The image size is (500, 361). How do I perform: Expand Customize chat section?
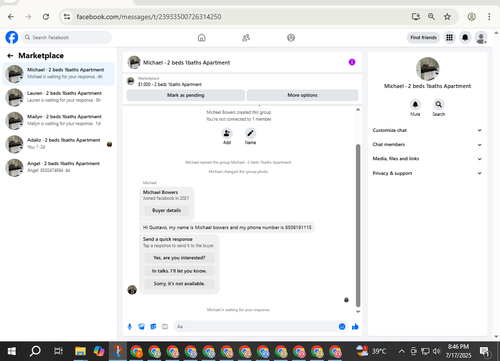[x=427, y=130]
